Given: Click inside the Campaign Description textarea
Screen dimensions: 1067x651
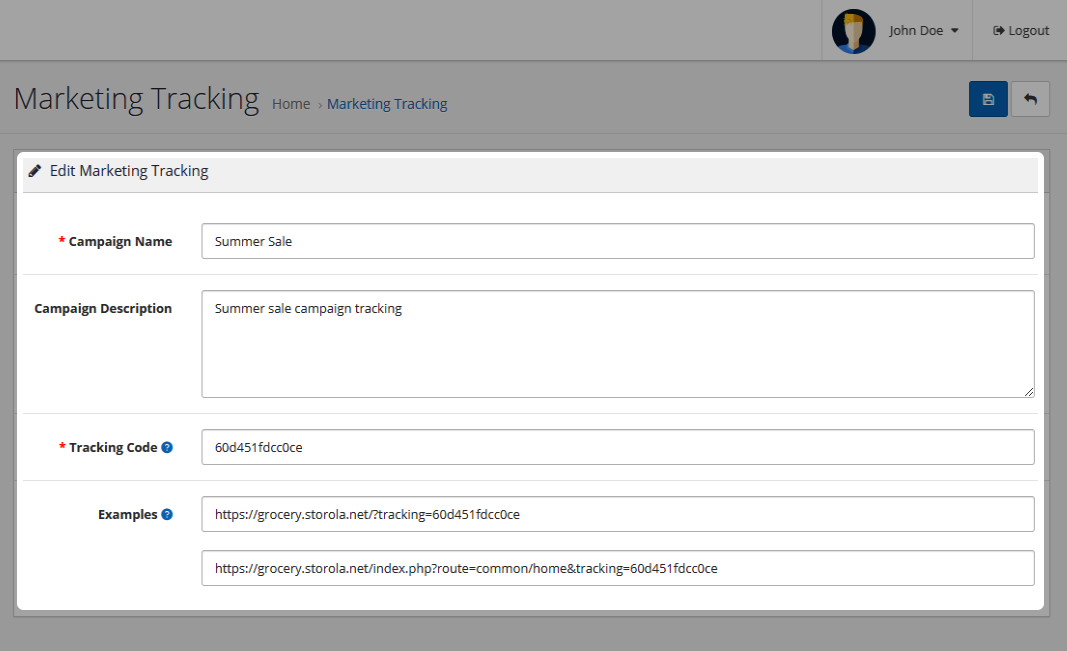Looking at the screenshot, I should (x=617, y=344).
